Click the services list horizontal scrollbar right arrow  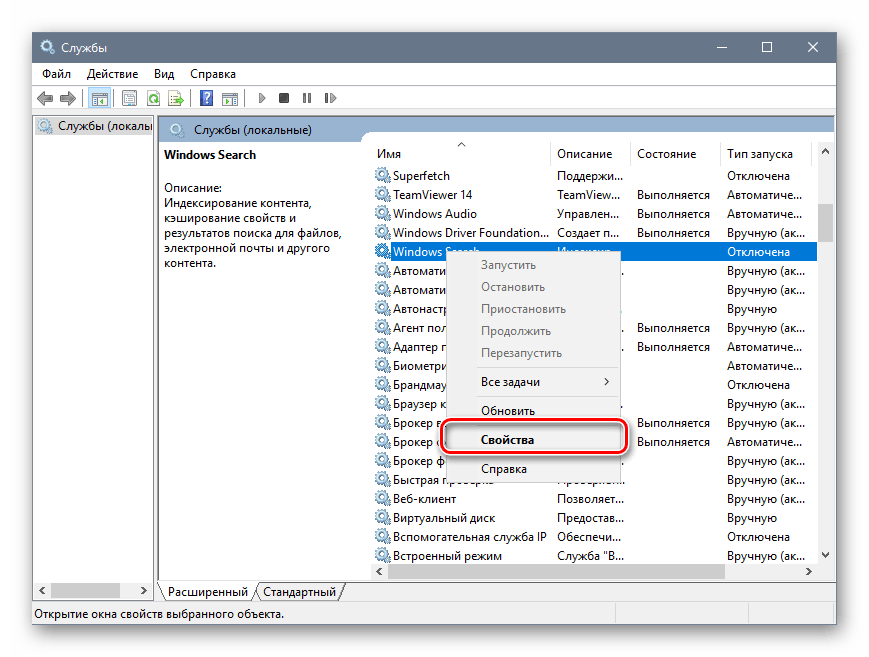point(809,571)
